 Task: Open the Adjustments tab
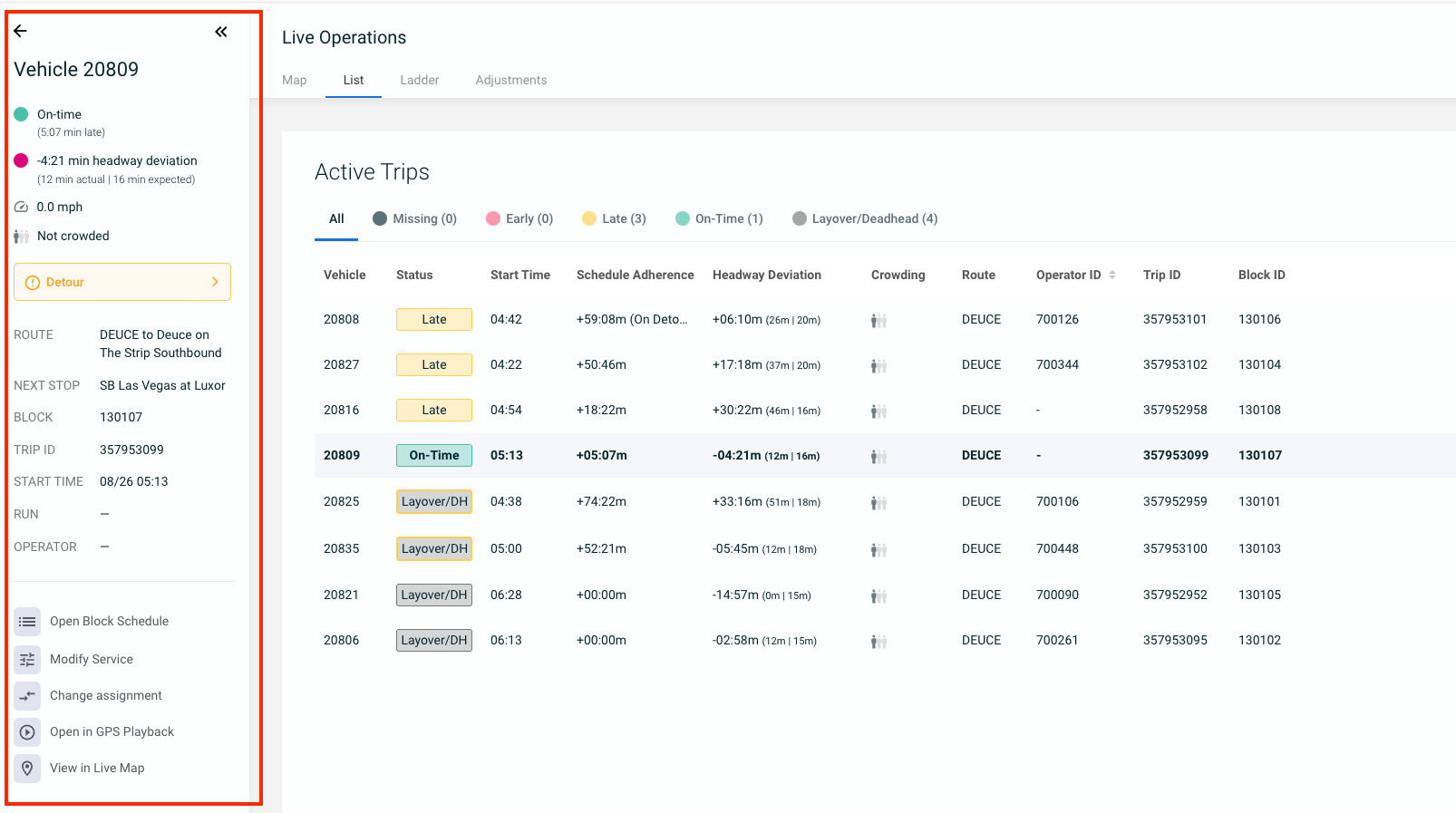point(510,80)
